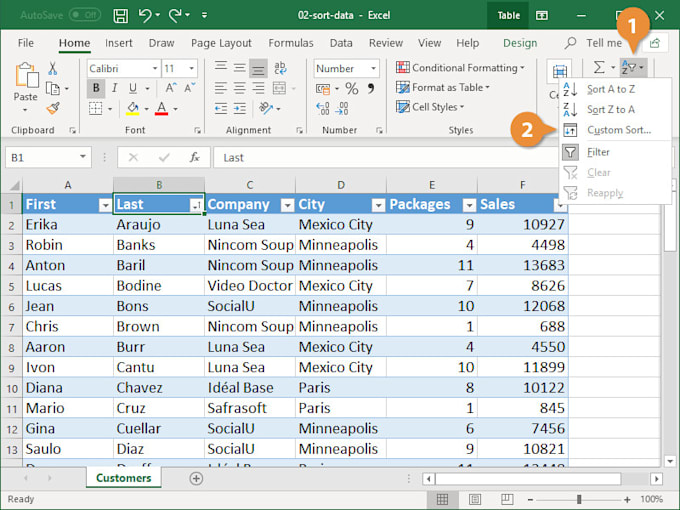Click Increase Decimal icon

pyautogui.click(x=323, y=108)
